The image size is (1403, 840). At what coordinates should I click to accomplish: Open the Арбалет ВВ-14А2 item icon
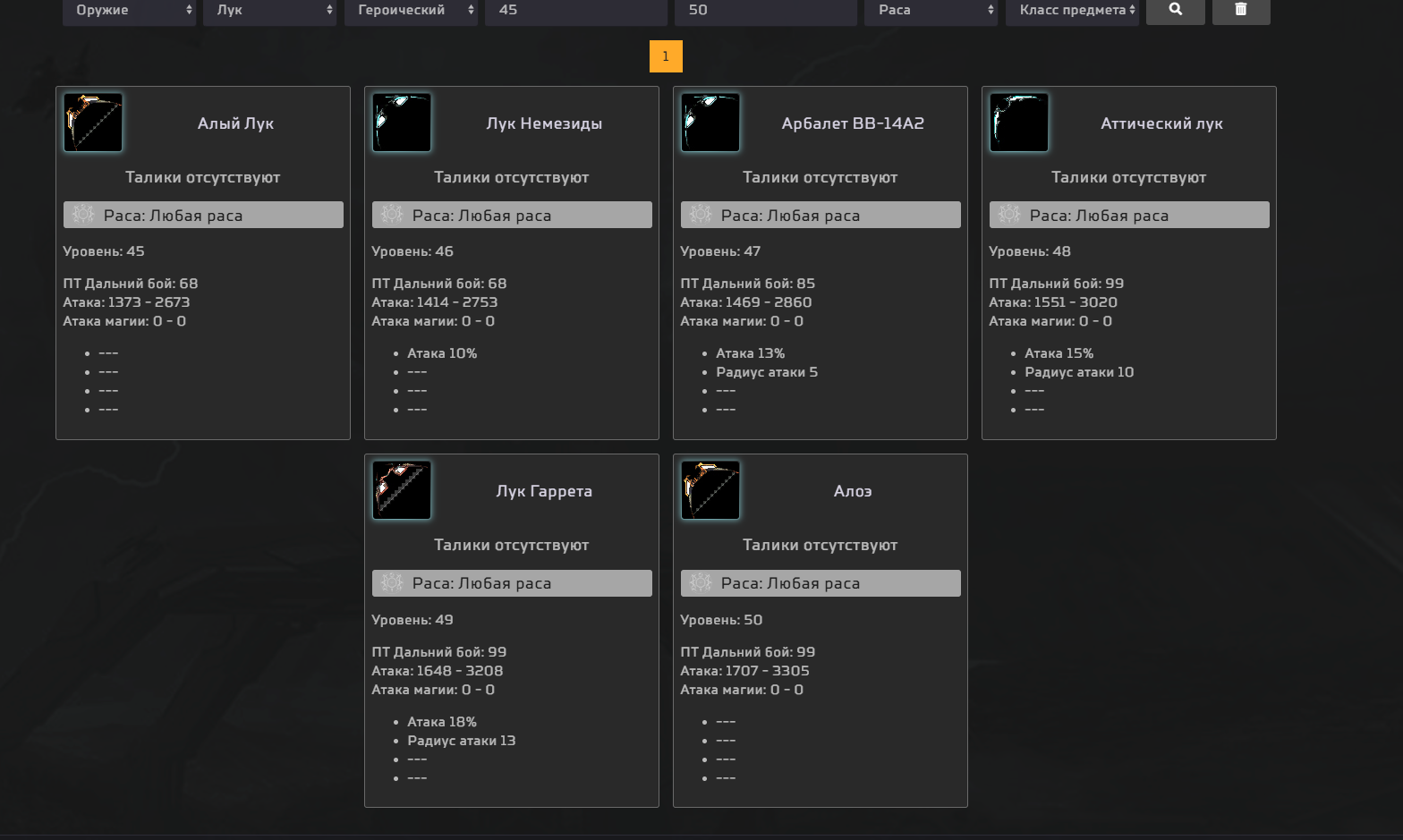tap(710, 123)
